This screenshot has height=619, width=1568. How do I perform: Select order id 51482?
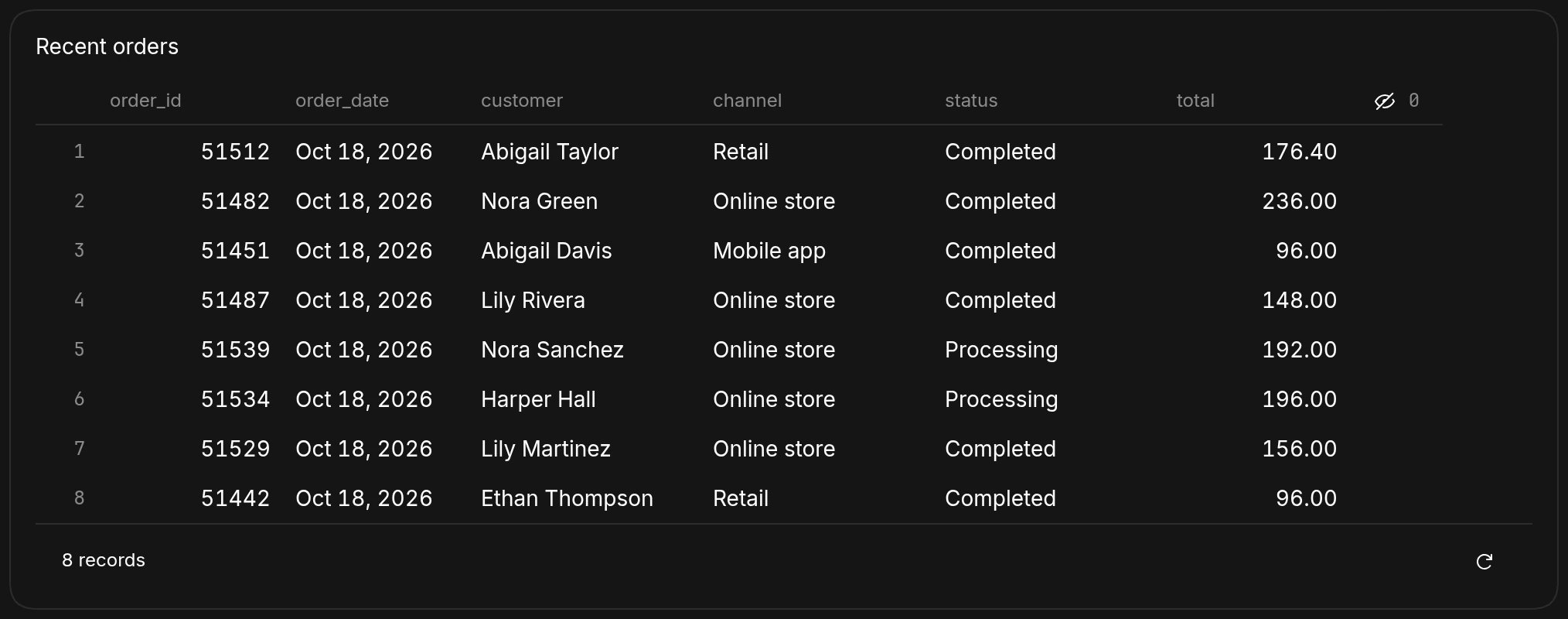(x=235, y=201)
